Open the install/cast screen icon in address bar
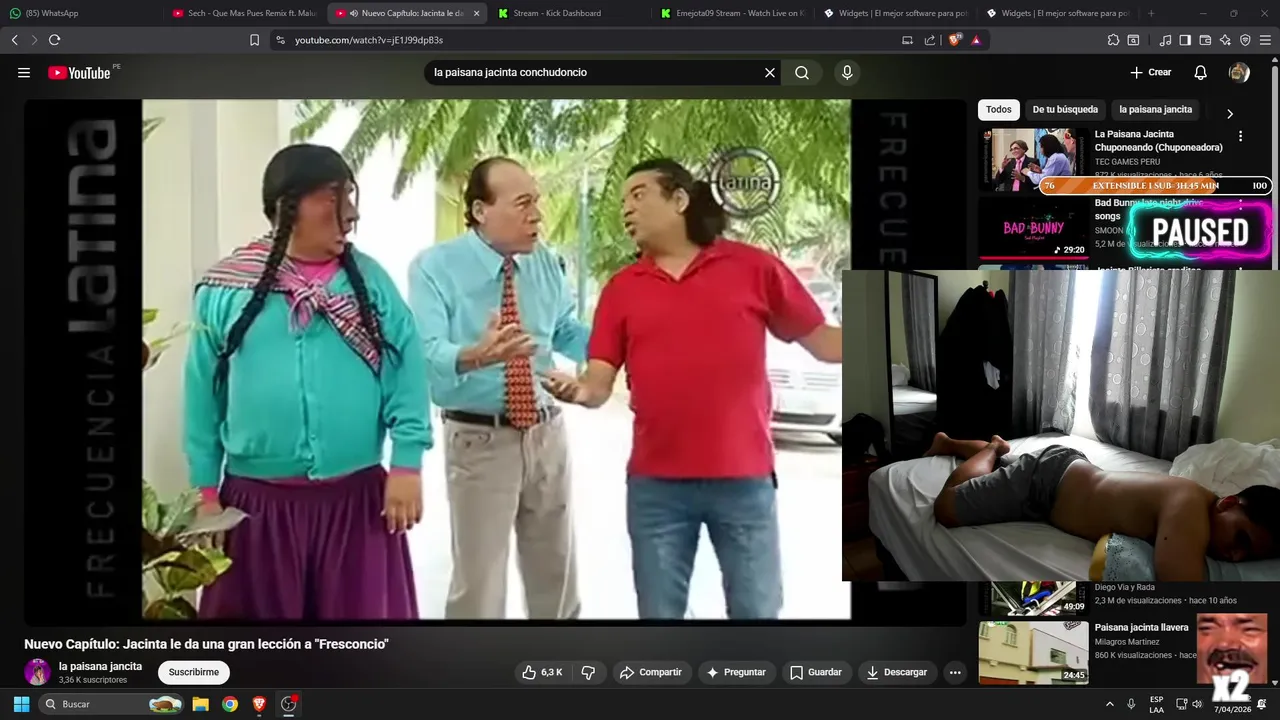This screenshot has width=1280, height=720. (907, 40)
